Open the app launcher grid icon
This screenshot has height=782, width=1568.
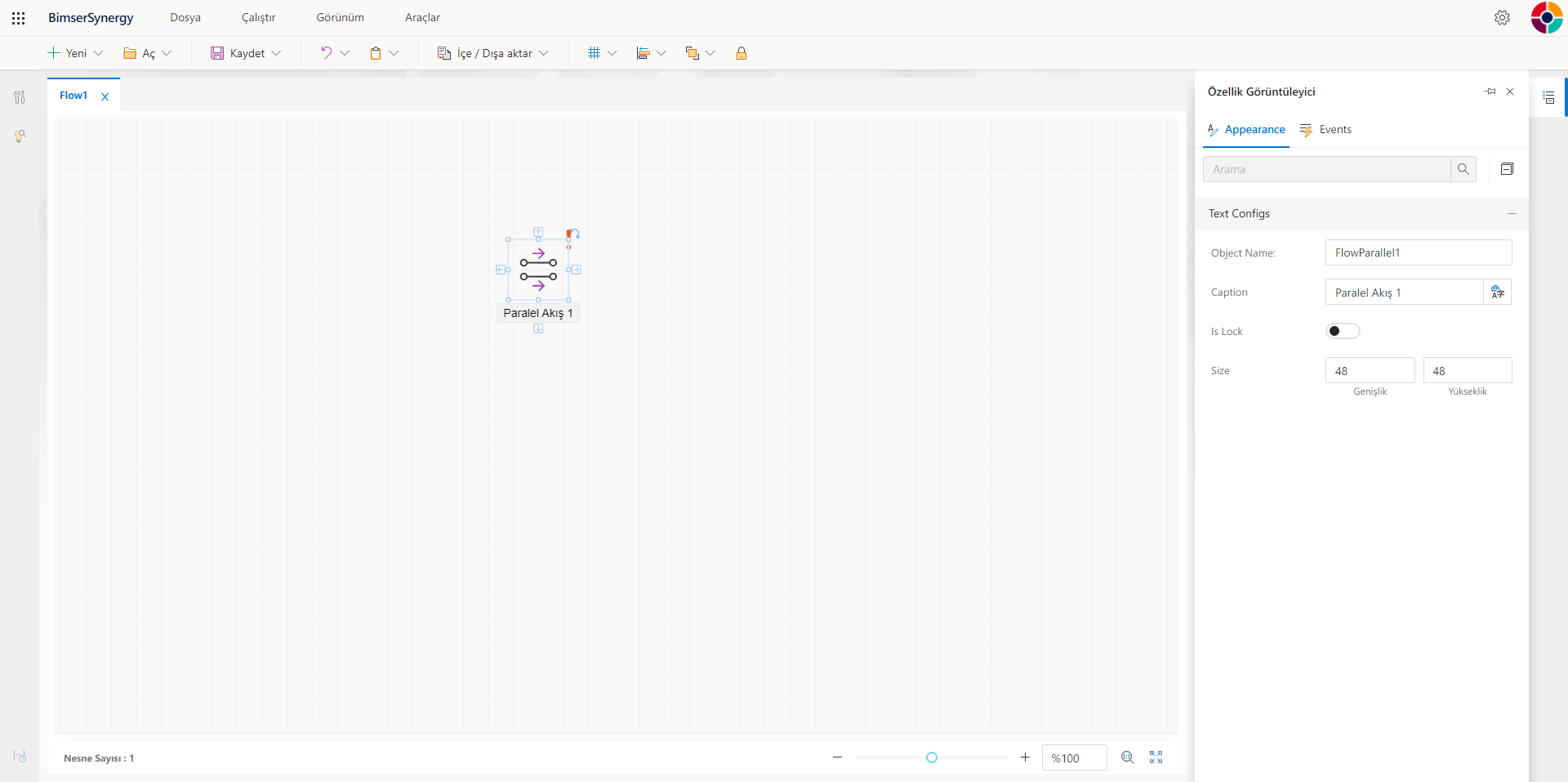pyautogui.click(x=18, y=18)
